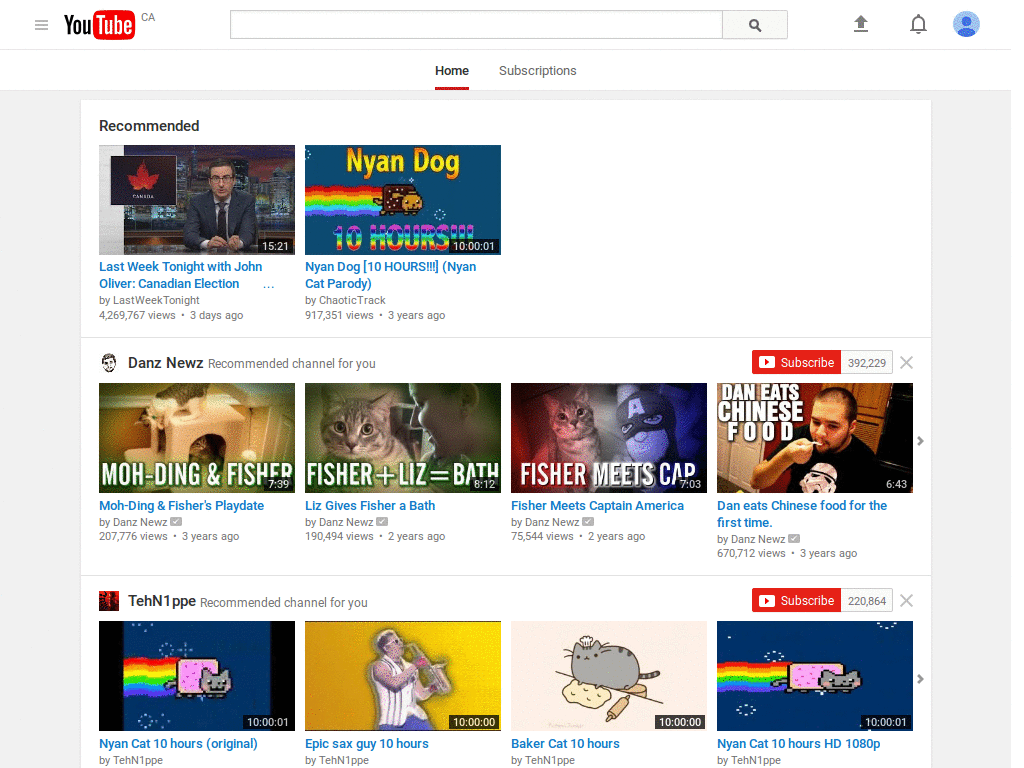1024x768 pixels.
Task: Open the TehN1ppe channel avatar
Action: pos(109,600)
